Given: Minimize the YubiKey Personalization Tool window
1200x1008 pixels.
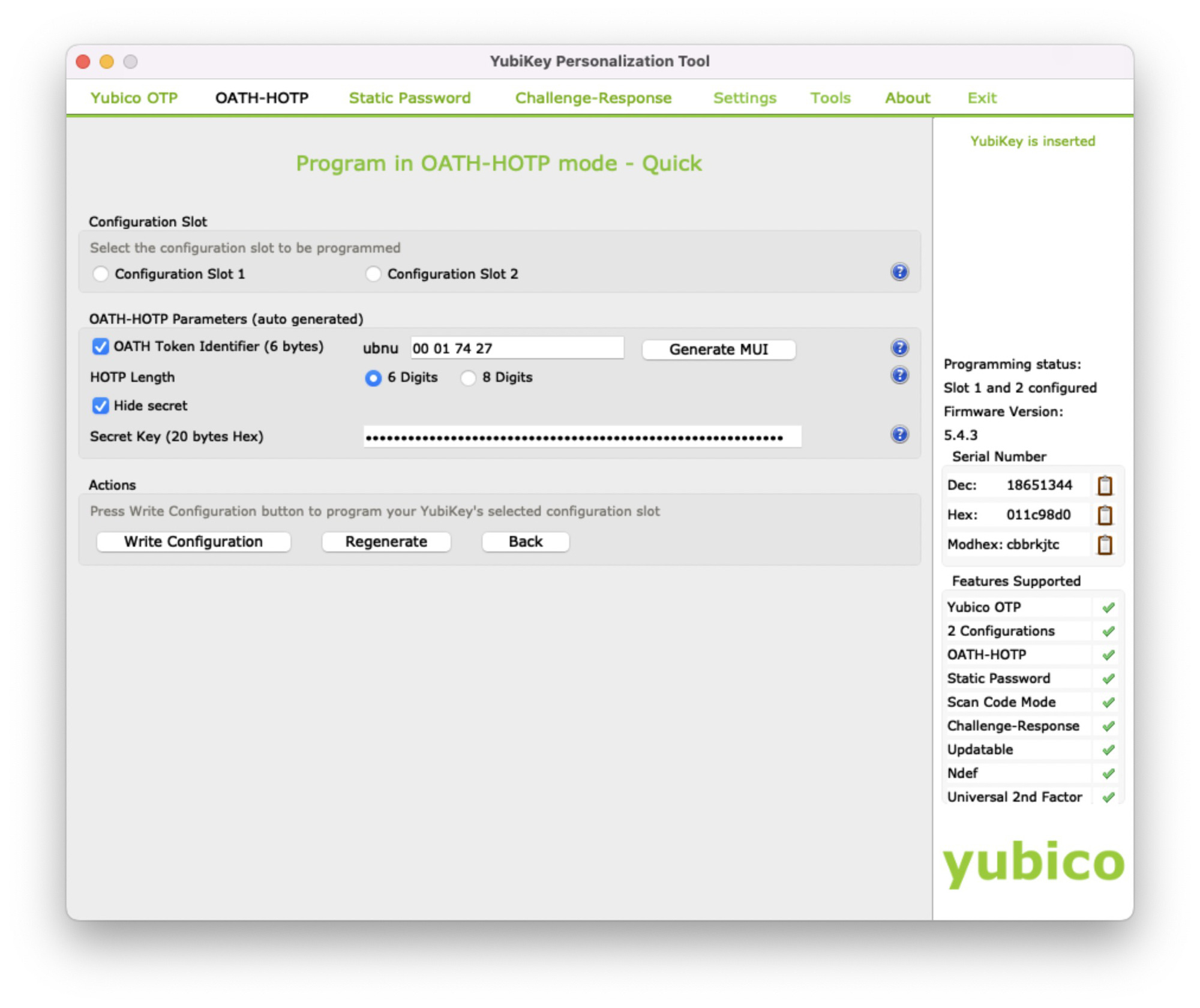Looking at the screenshot, I should coord(107,62).
